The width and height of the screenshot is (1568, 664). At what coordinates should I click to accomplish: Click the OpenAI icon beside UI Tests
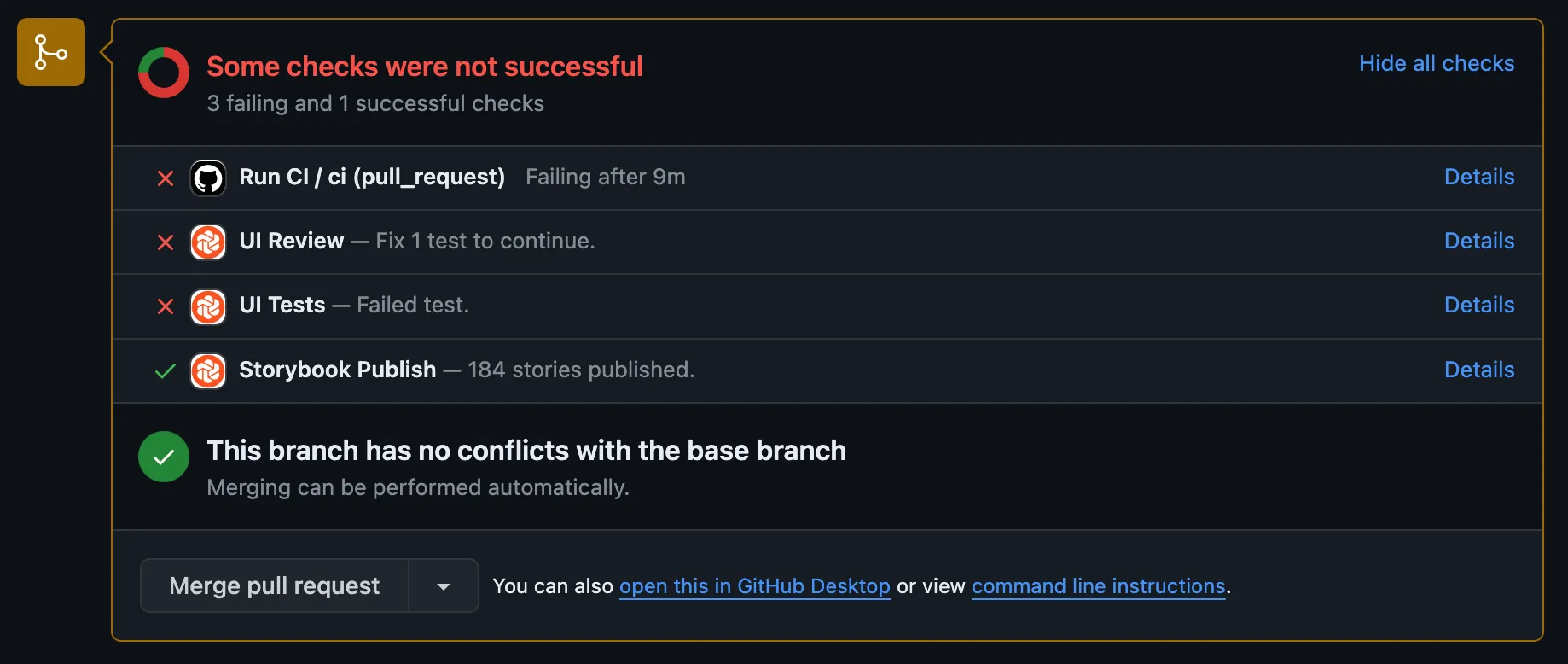pos(208,306)
